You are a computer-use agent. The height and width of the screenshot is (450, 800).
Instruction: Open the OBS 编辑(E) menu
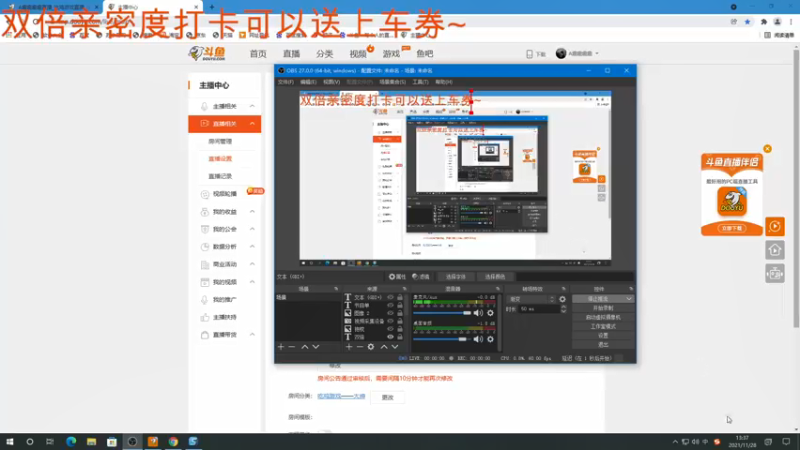[308, 82]
